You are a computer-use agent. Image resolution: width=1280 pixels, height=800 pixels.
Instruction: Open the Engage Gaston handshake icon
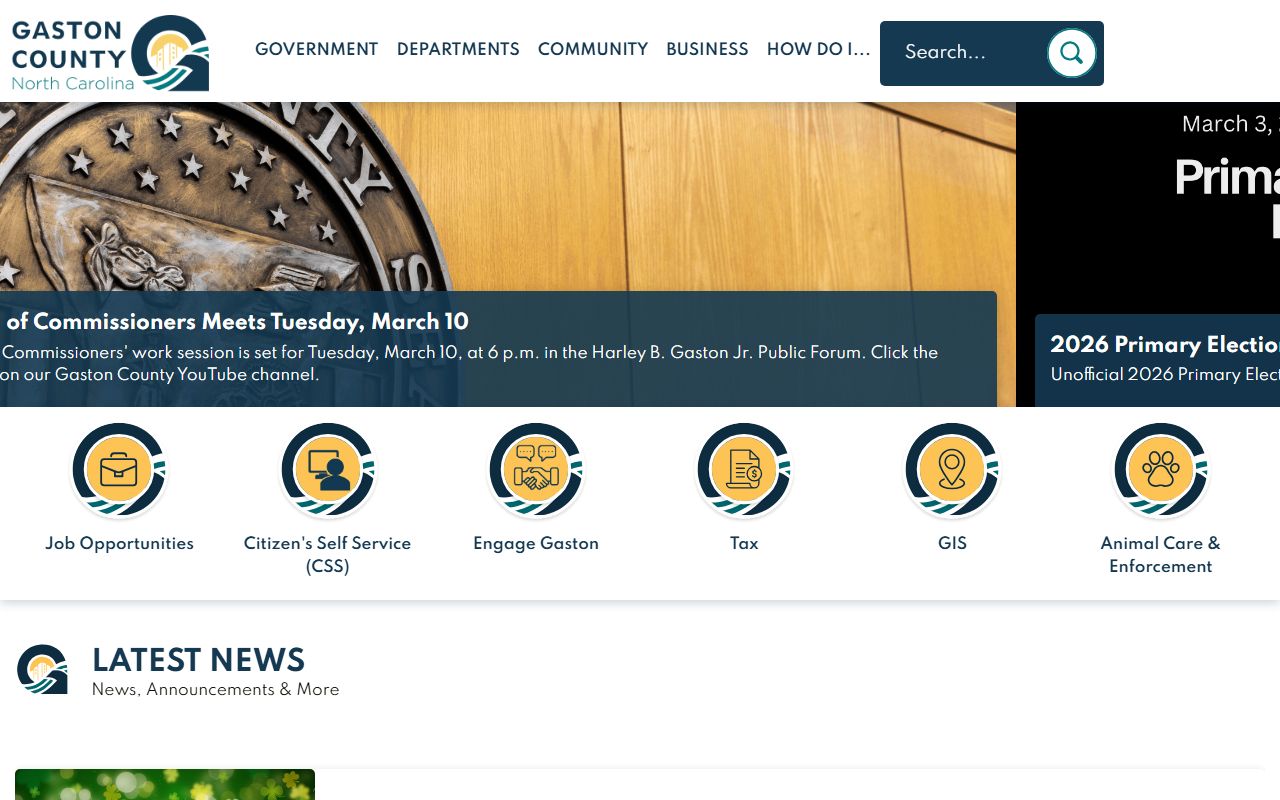point(536,470)
